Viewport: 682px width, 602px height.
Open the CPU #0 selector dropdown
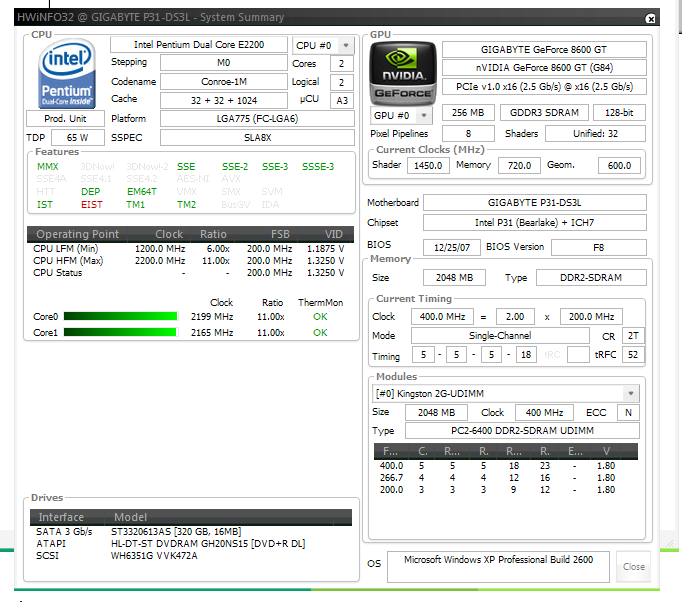[x=323, y=45]
